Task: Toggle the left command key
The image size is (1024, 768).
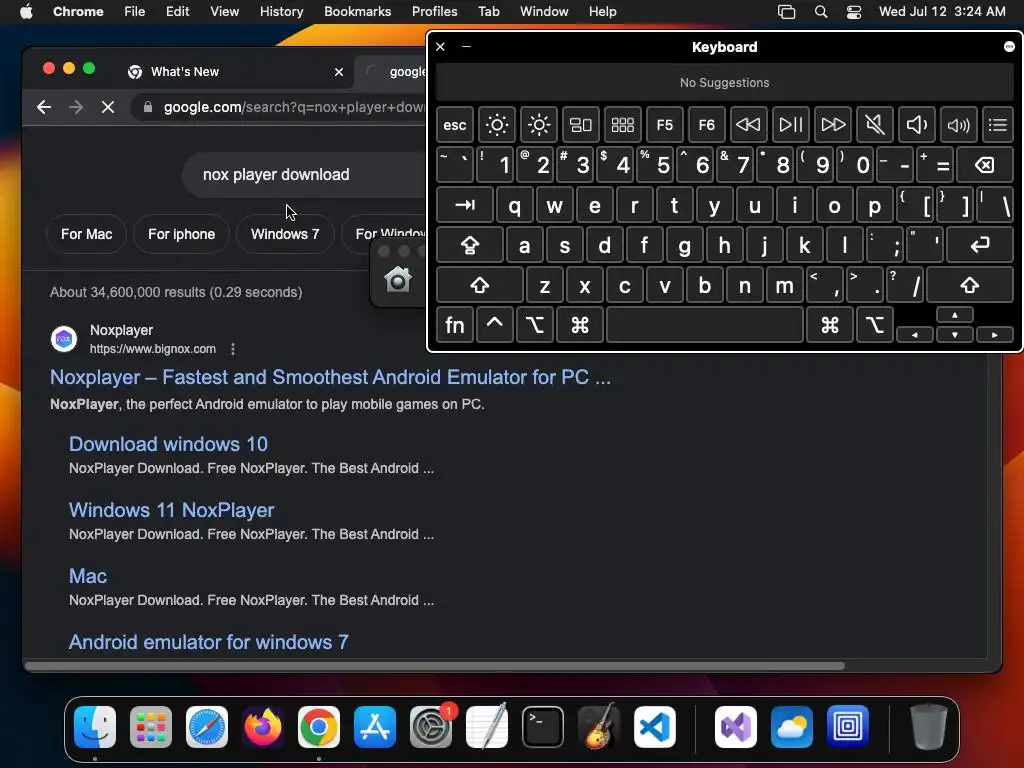Action: (x=579, y=325)
